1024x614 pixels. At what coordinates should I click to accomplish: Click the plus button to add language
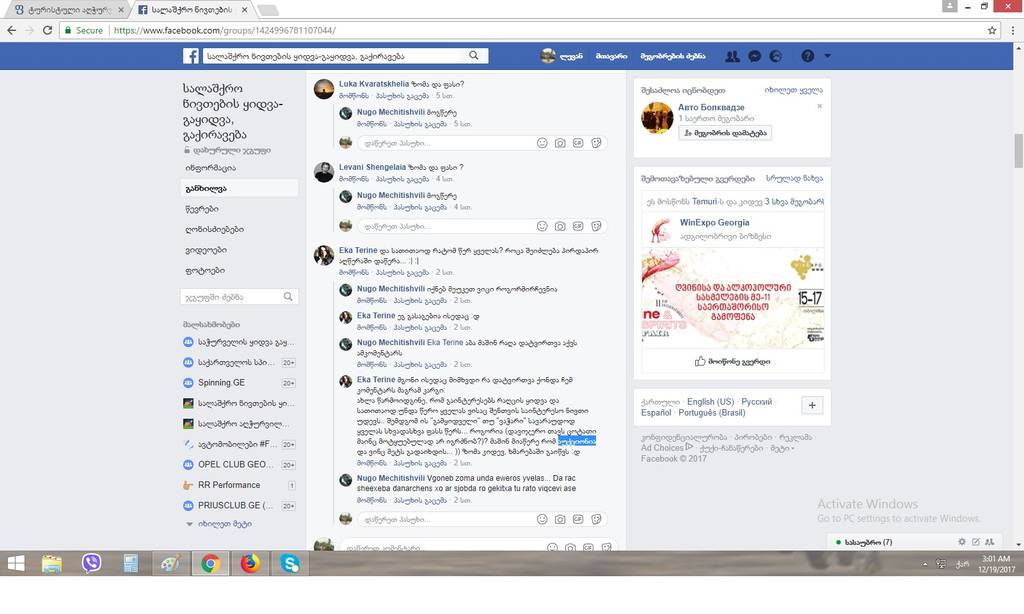[812, 406]
